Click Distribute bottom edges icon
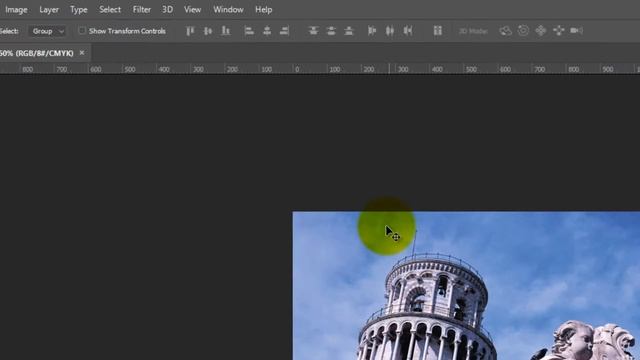640x360 pixels. click(349, 31)
